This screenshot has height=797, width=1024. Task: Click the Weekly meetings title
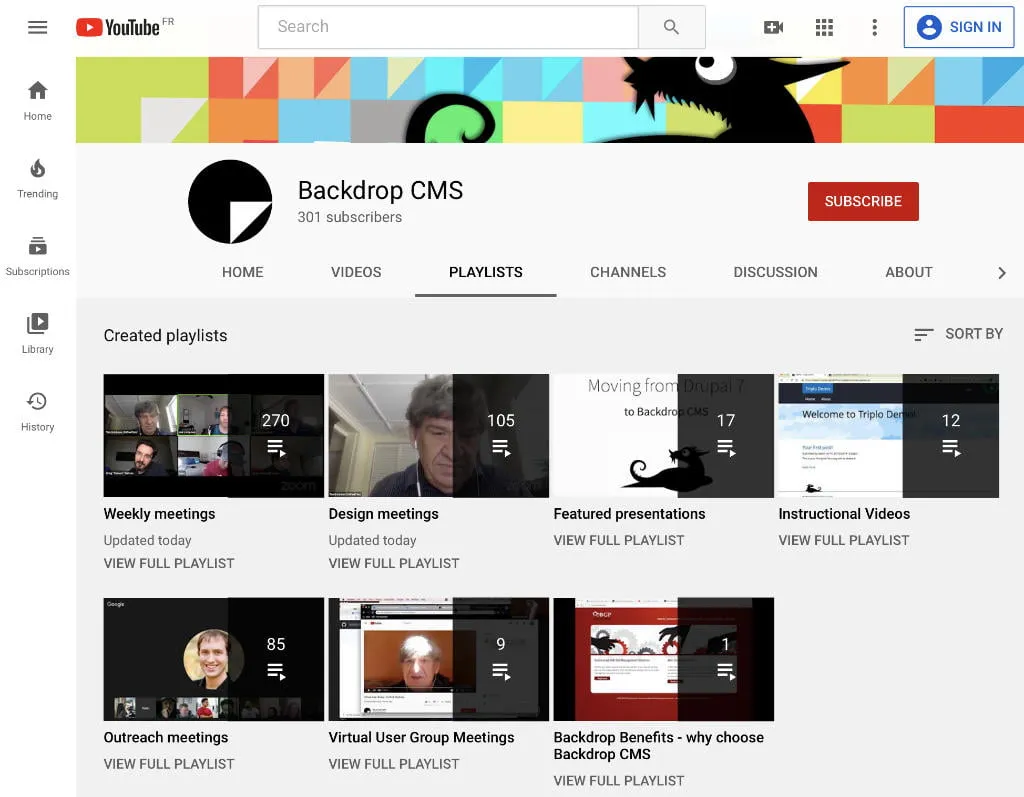pos(159,514)
